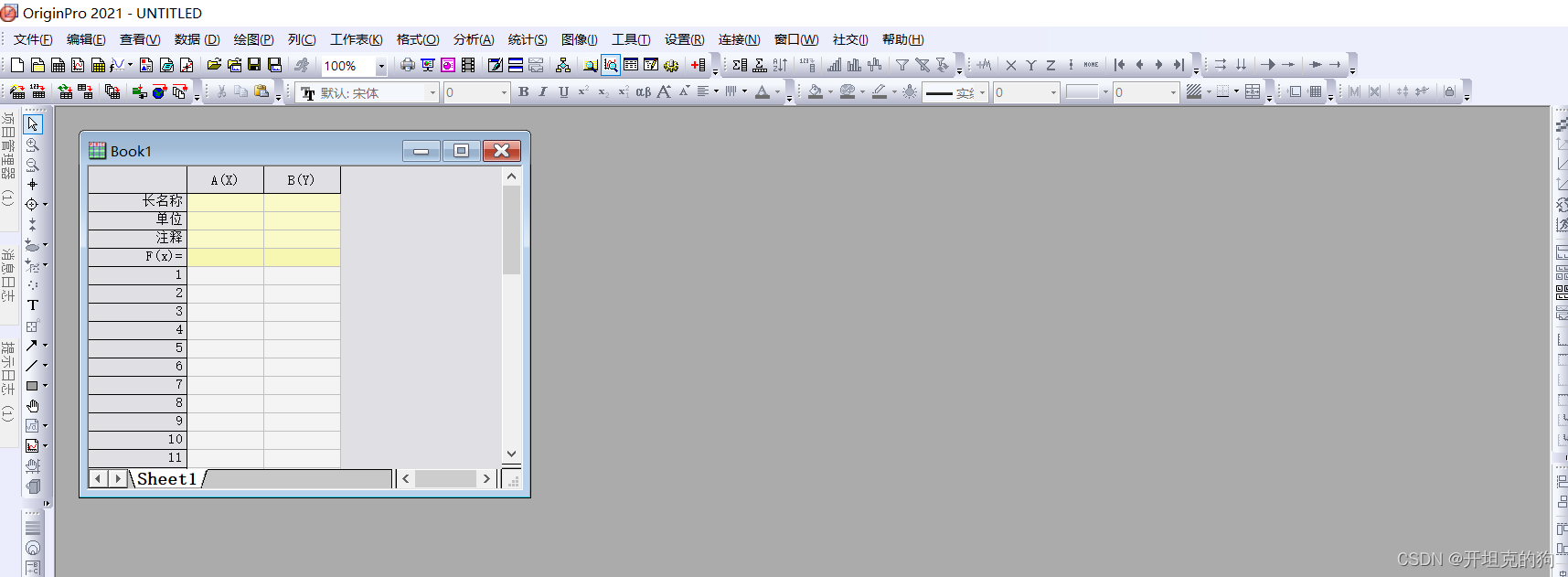Save the project with the floppy disk icon
The height and width of the screenshot is (577, 1568).
click(254, 65)
